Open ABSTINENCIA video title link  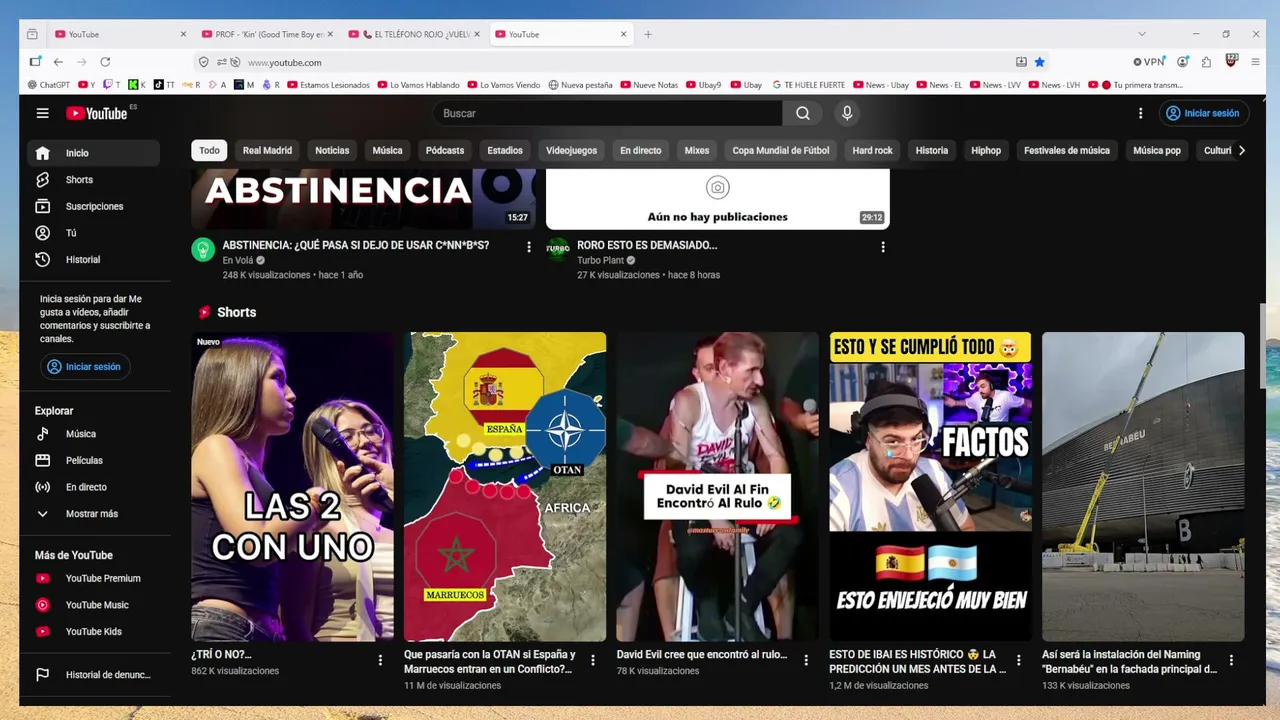point(355,245)
